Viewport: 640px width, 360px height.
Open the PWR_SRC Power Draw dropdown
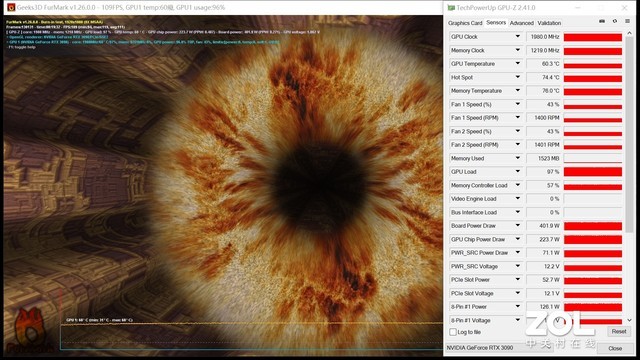(x=518, y=253)
